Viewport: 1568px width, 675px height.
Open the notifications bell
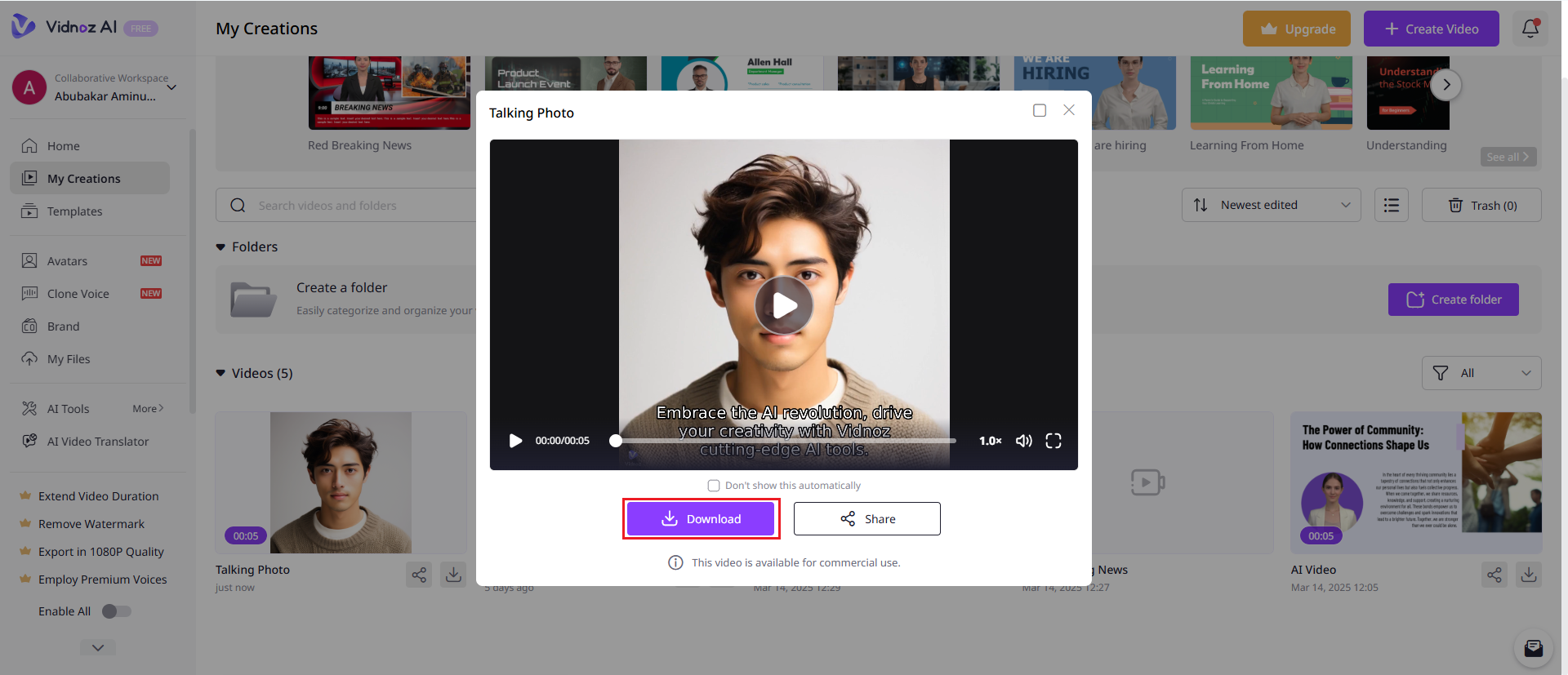[1530, 29]
